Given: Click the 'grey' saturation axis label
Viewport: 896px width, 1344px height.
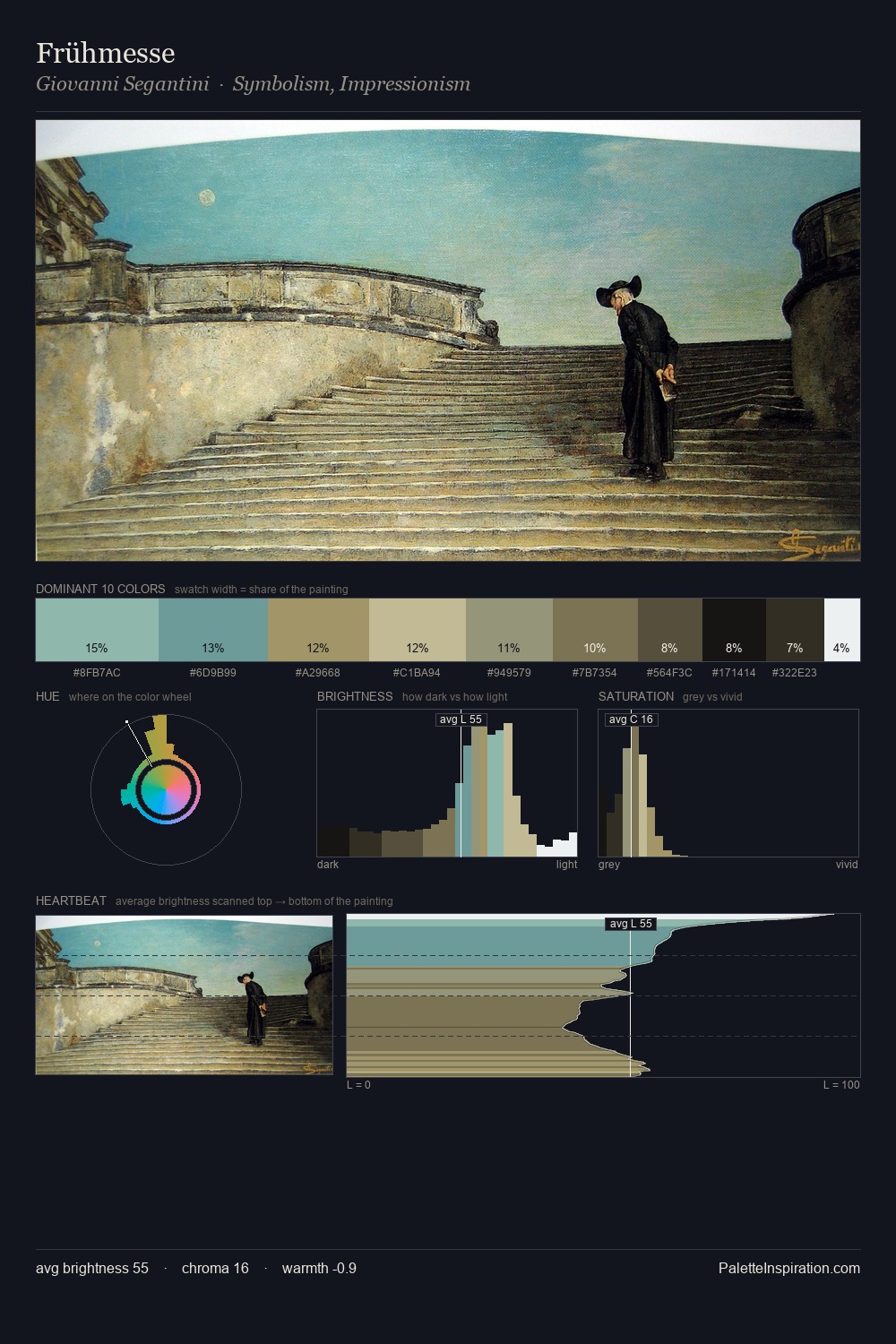Looking at the screenshot, I should point(609,865).
